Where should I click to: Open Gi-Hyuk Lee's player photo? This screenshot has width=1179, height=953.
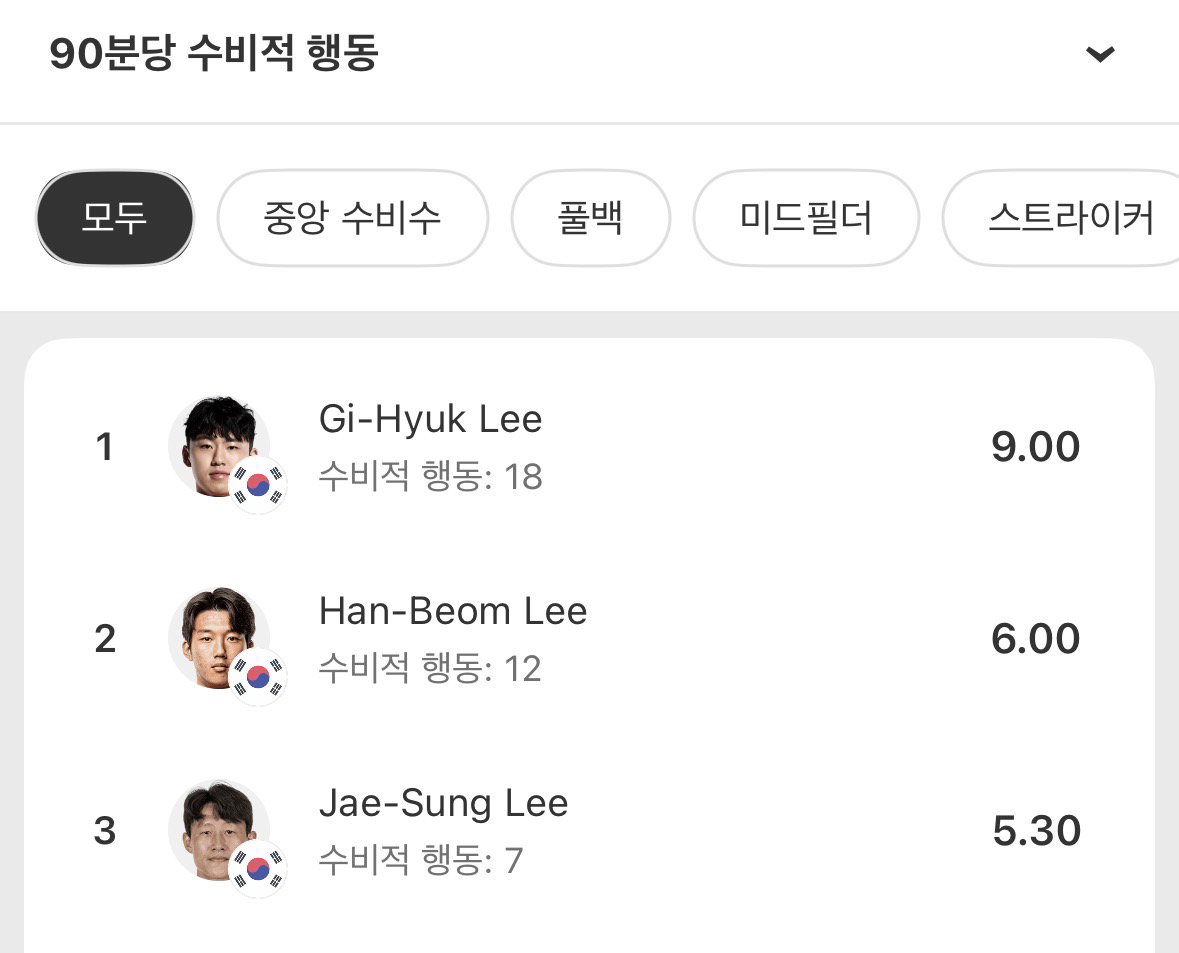pos(218,446)
